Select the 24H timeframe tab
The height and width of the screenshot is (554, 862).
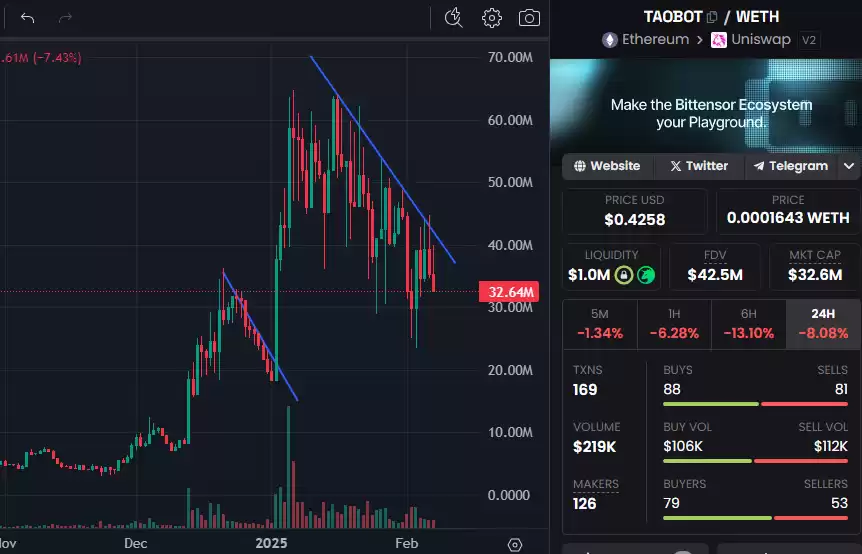coord(824,324)
